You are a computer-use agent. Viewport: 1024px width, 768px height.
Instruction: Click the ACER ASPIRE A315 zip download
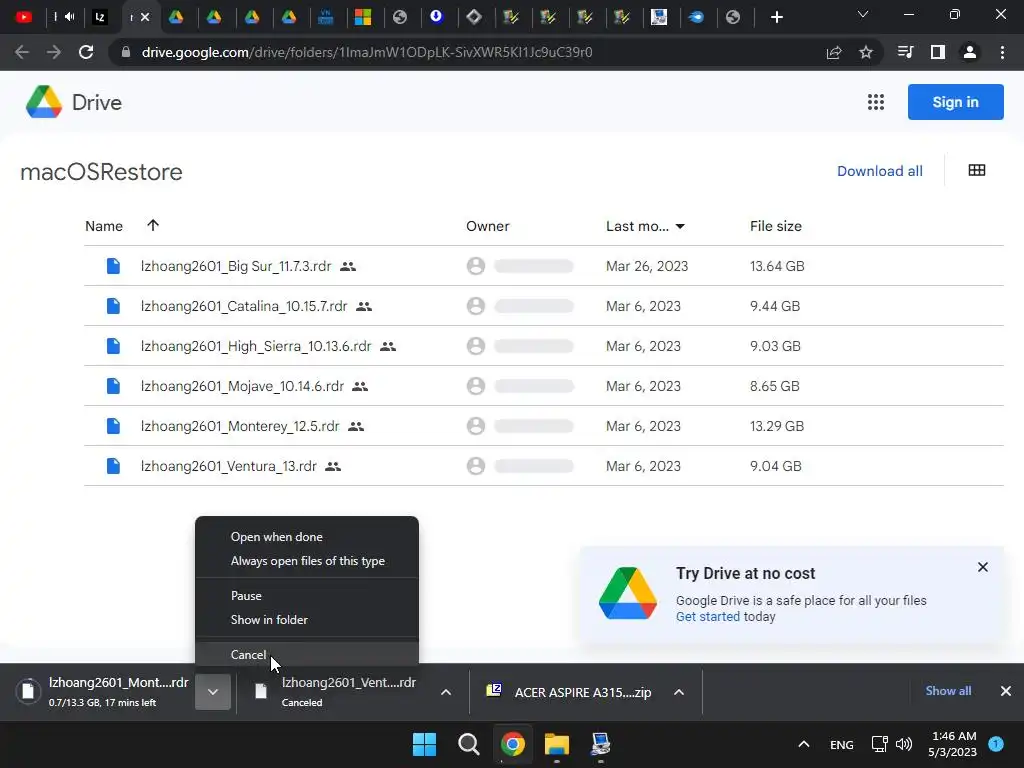point(570,692)
